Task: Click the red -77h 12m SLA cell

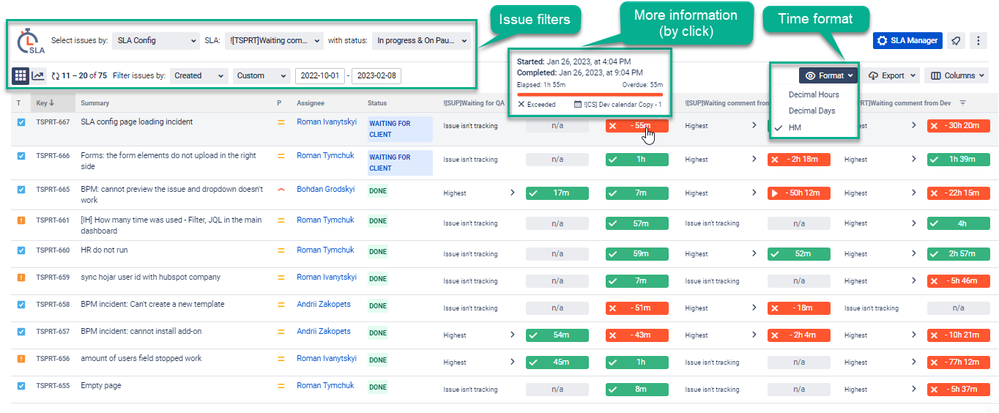Action: point(958,362)
